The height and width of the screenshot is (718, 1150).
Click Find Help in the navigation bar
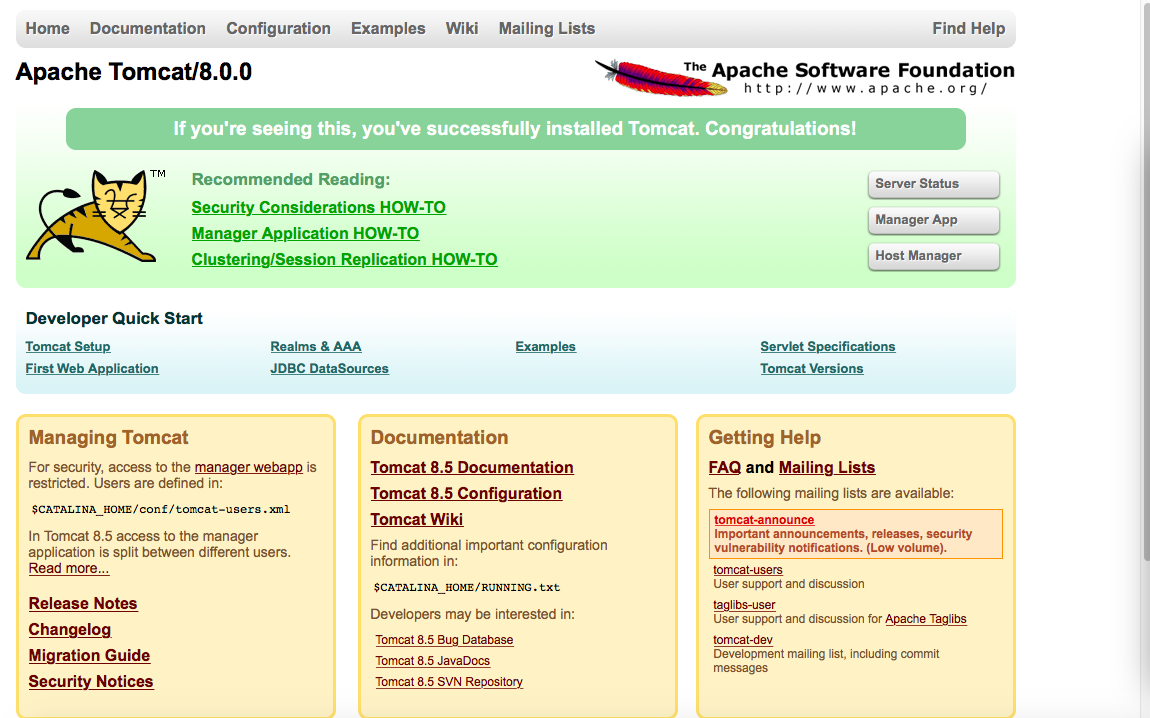(x=968, y=29)
